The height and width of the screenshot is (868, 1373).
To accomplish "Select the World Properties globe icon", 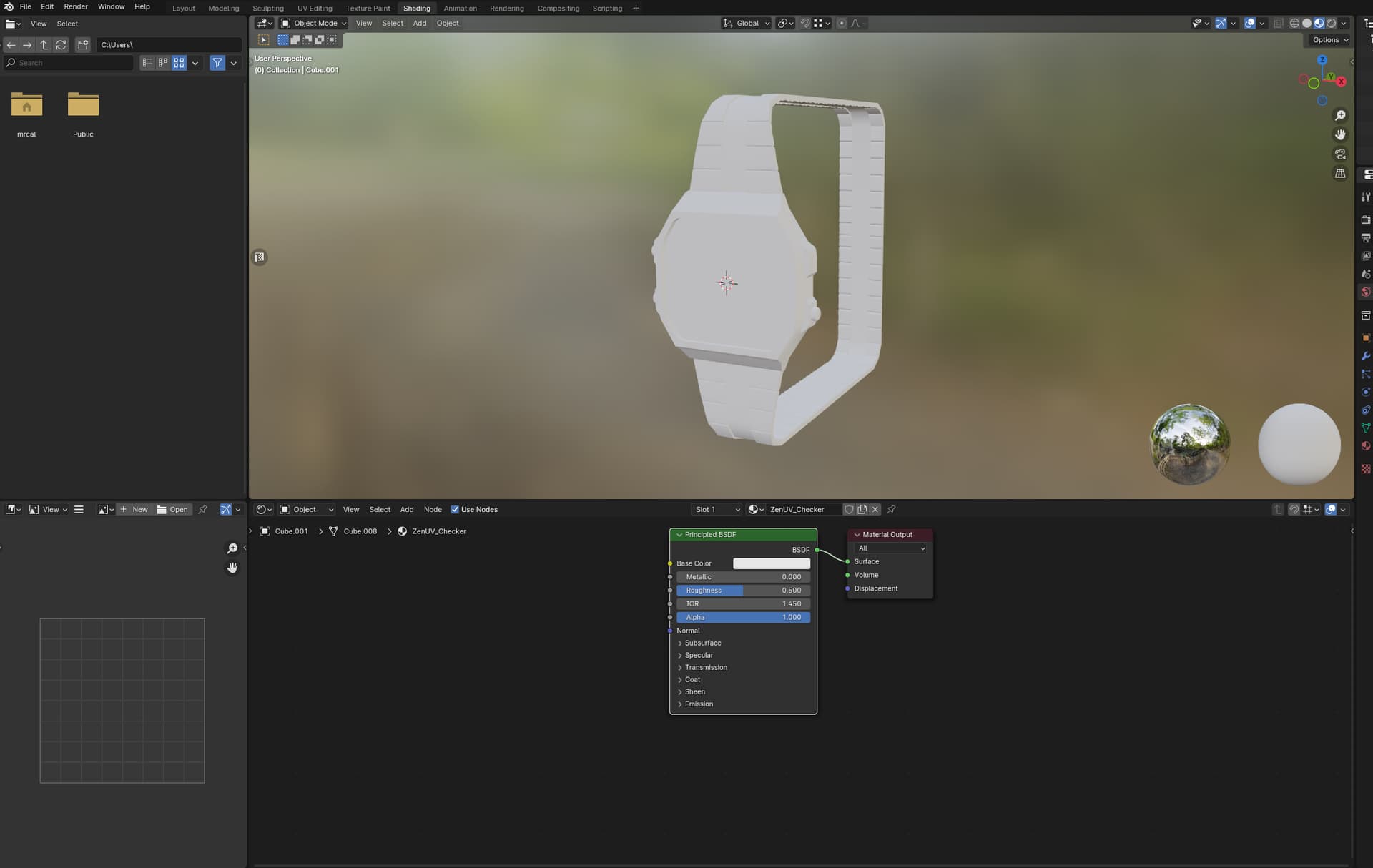I will [1366, 293].
